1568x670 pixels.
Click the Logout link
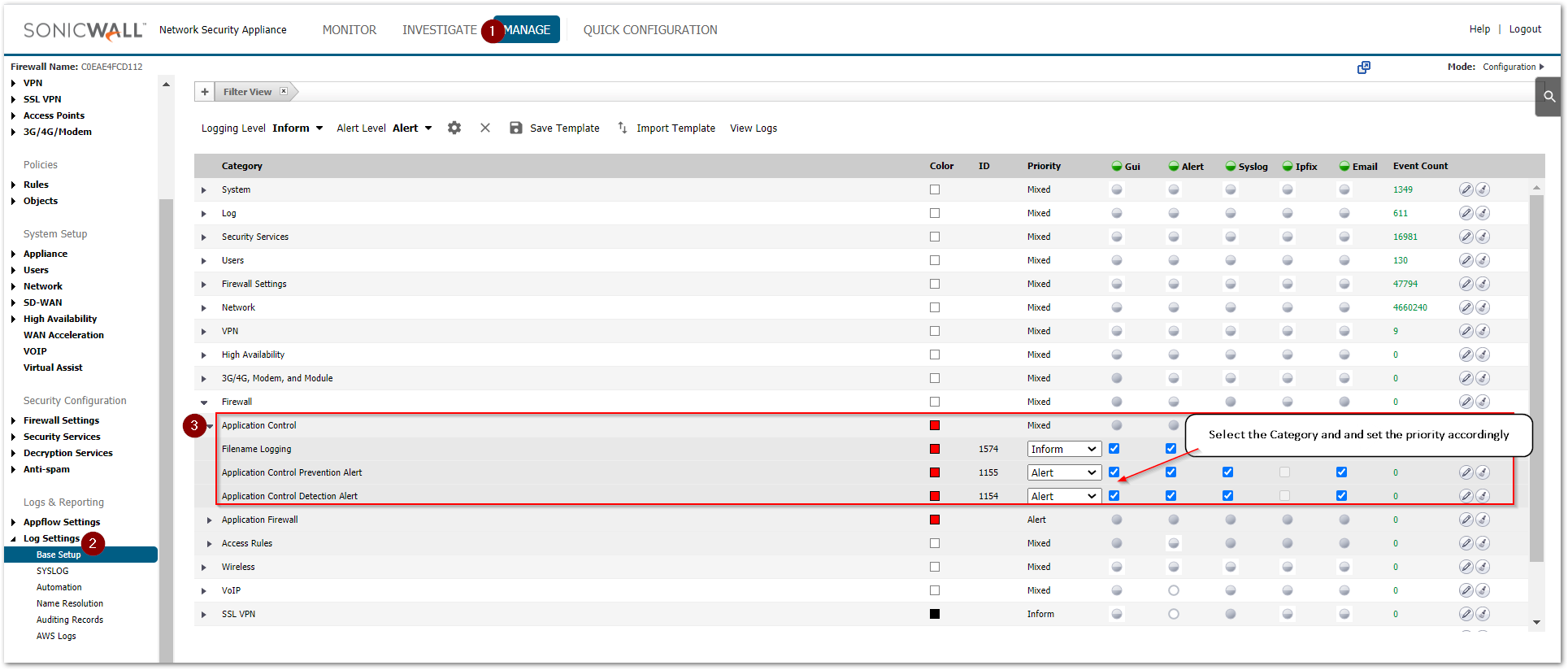1525,29
